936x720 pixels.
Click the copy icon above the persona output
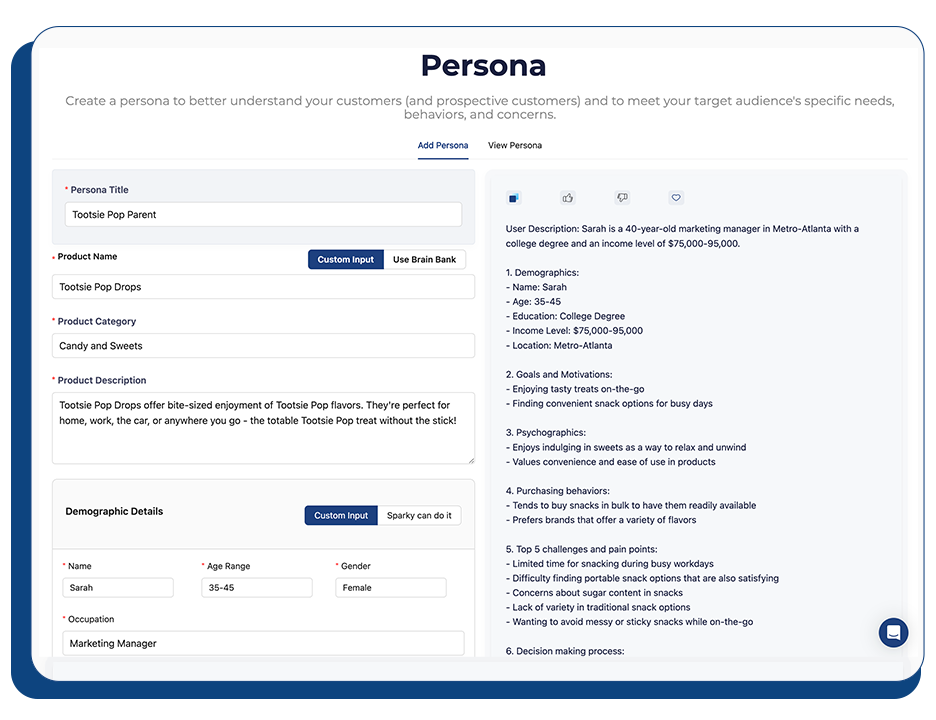point(513,198)
